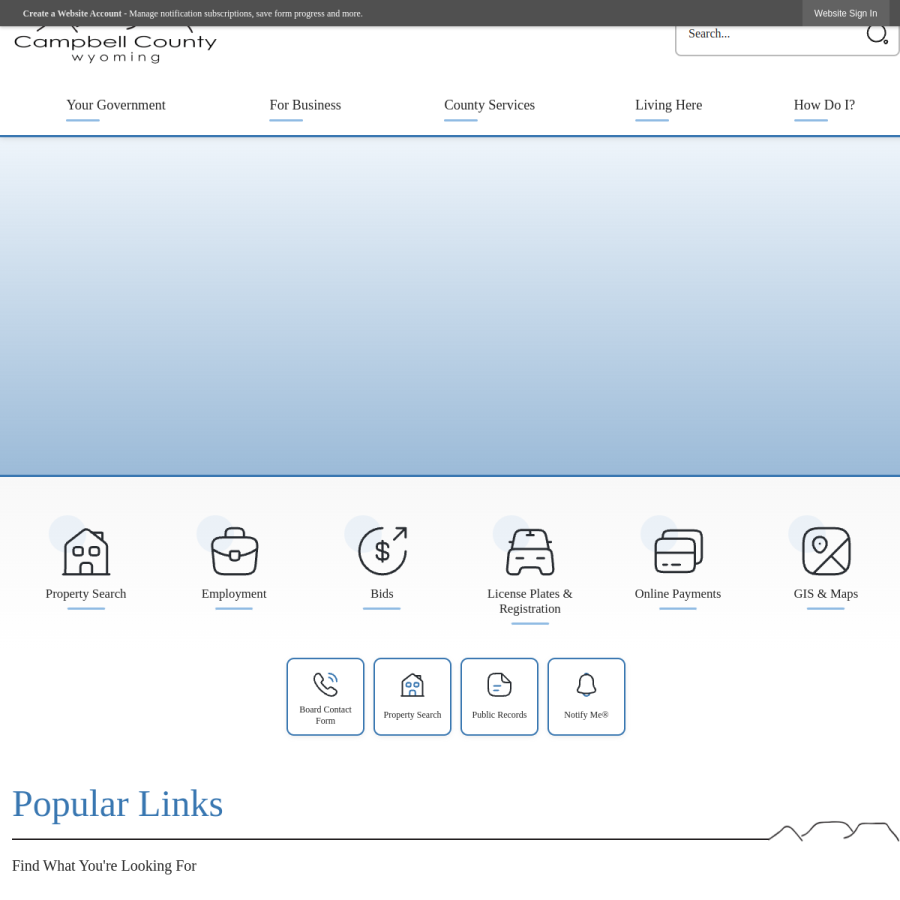This screenshot has height=900, width=900.
Task: Open the Bids dollar icon
Action: coord(382,551)
